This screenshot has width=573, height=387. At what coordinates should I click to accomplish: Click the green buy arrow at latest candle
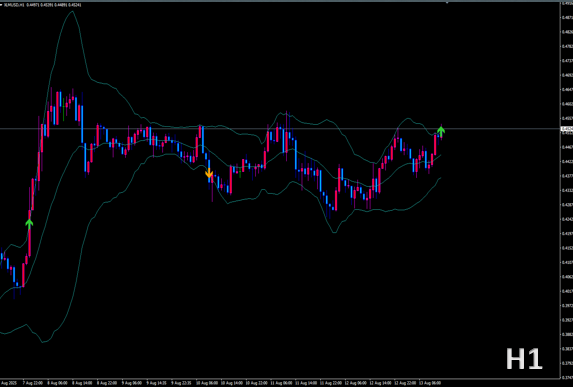[x=441, y=132]
